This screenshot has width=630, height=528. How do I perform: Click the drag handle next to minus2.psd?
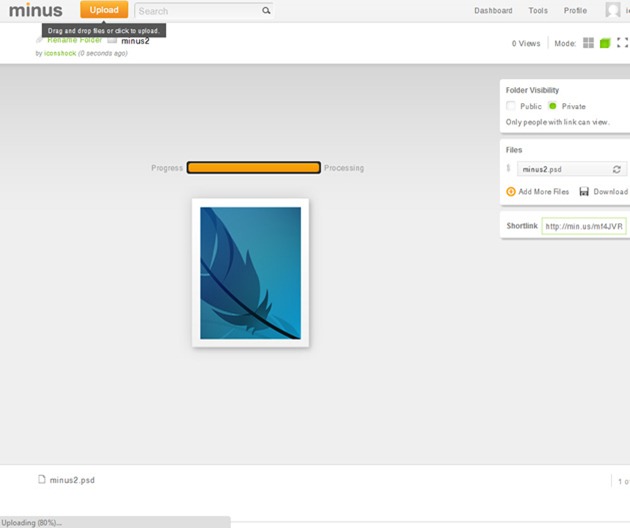click(x=509, y=169)
